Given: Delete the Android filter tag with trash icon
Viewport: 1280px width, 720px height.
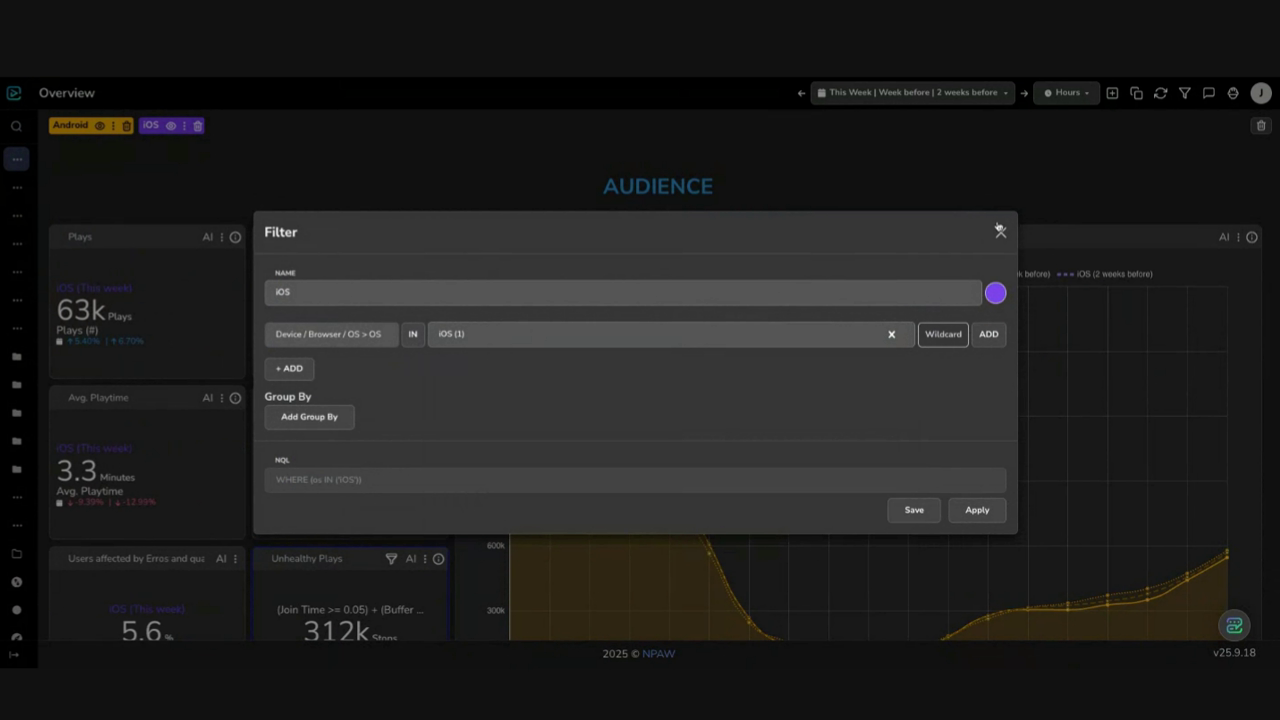Looking at the screenshot, I should 126,126.
